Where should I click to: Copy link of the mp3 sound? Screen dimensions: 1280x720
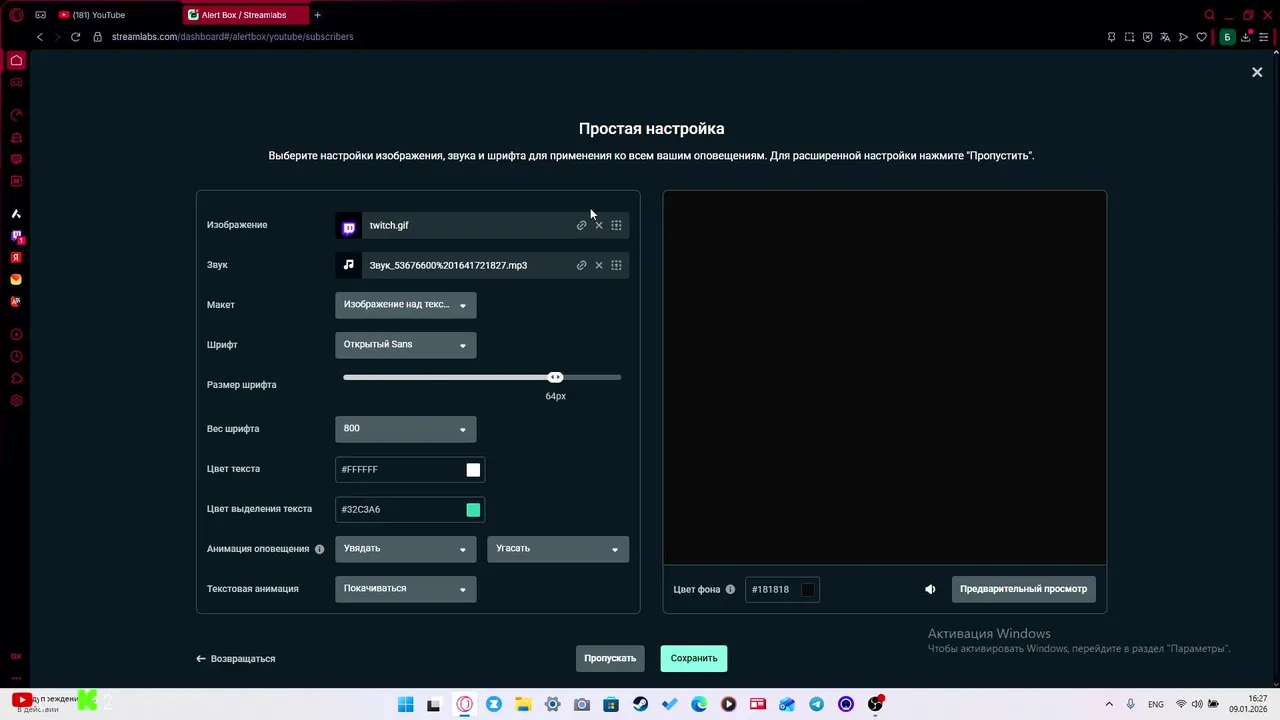tap(581, 265)
